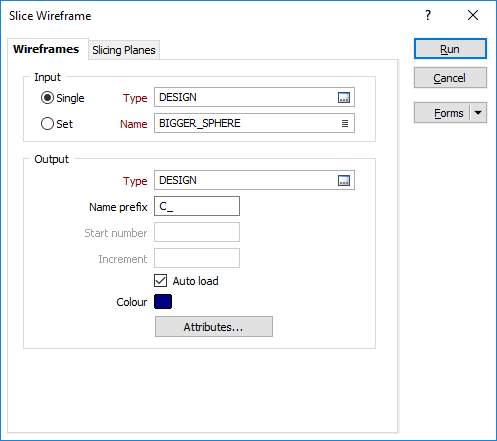Viewport: 497px width, 441px height.
Task: Open the dark blue Colour swatch
Action: [x=163, y=301]
